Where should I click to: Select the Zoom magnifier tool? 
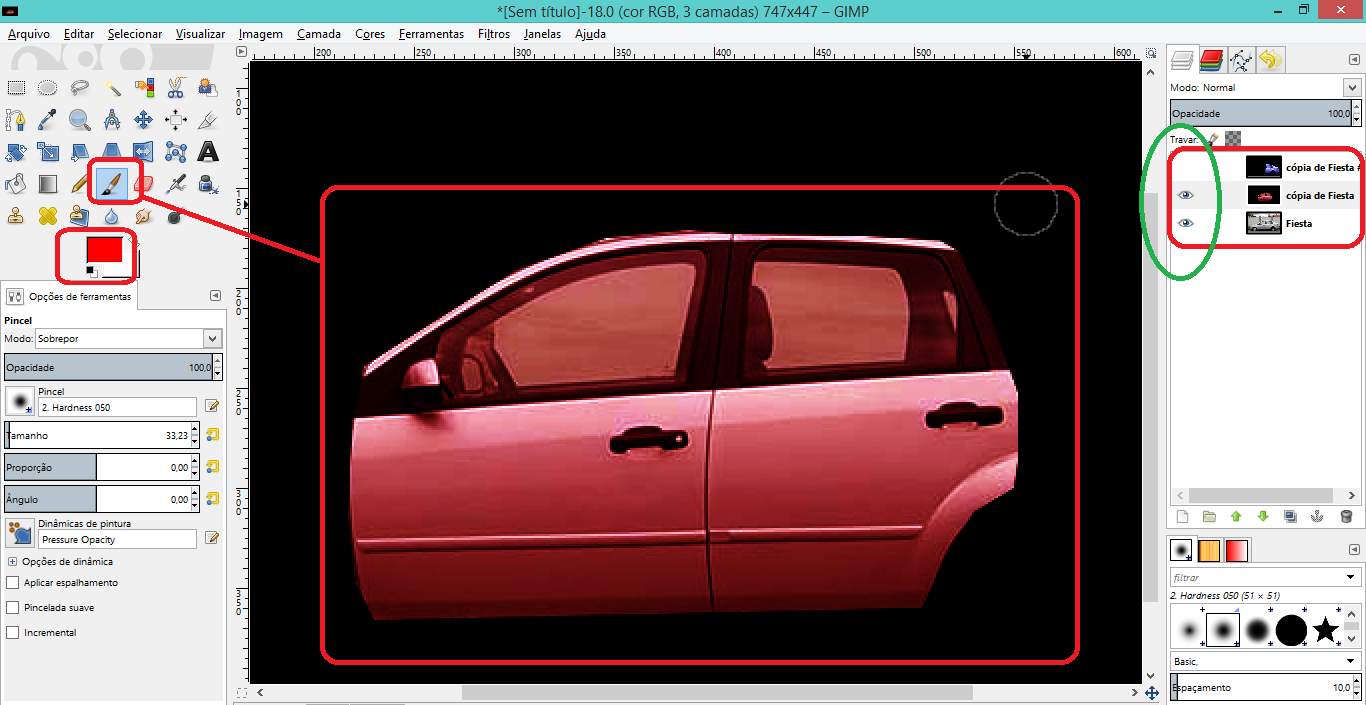coord(80,120)
